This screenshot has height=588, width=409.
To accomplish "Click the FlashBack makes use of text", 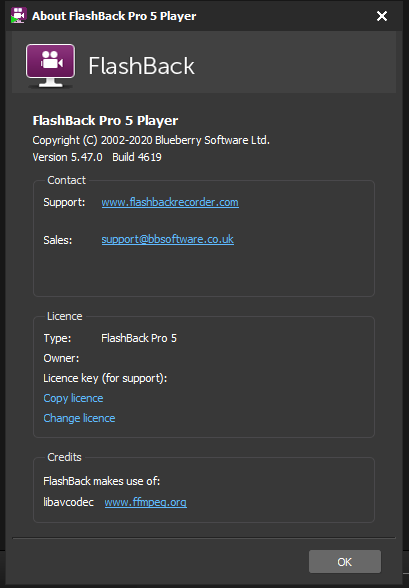I will pos(102,481).
